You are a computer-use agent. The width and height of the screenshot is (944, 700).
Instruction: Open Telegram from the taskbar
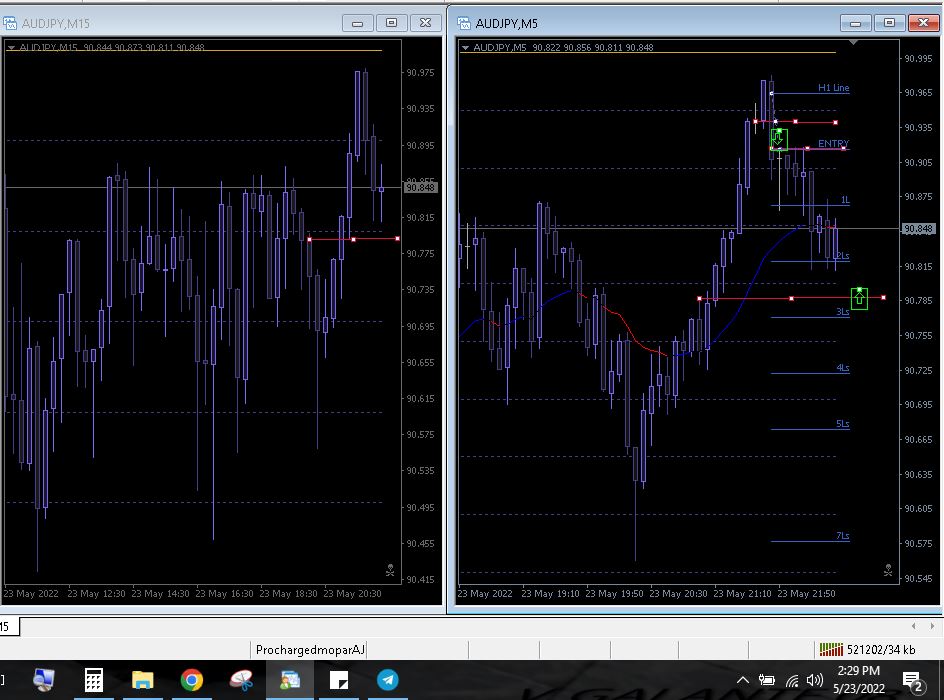tap(388, 680)
